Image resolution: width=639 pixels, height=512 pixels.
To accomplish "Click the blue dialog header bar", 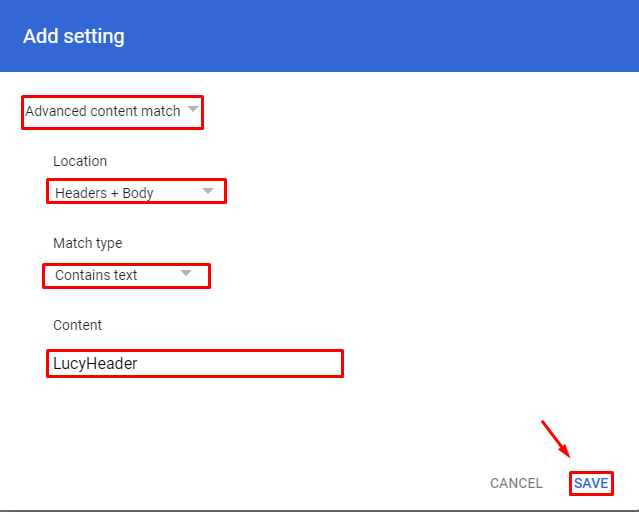I will point(320,36).
